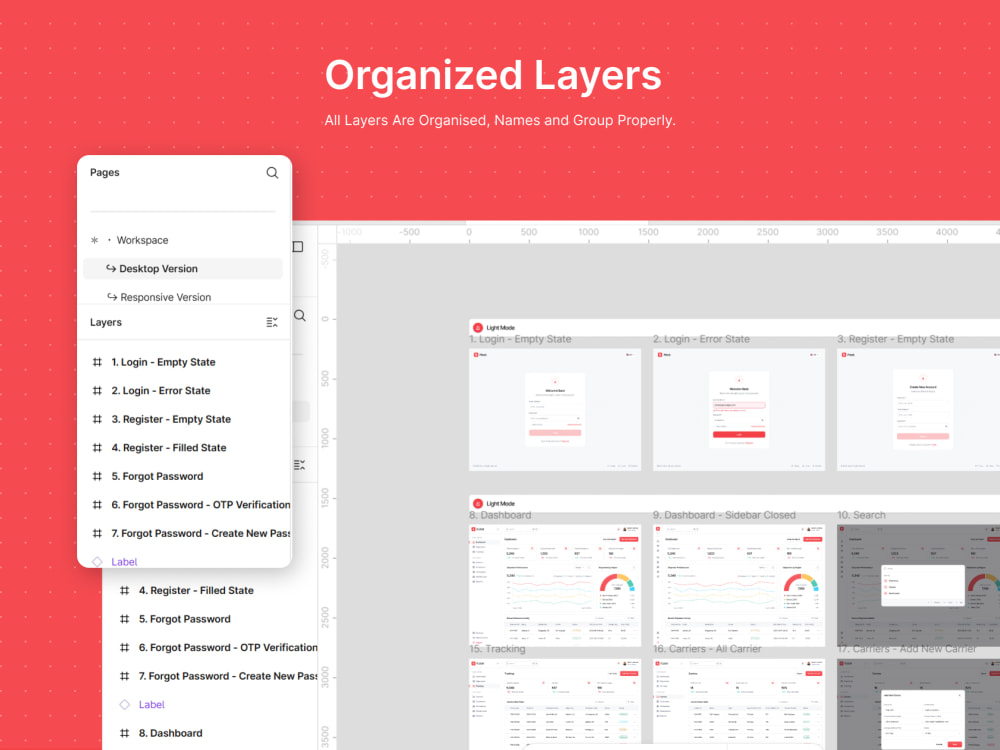
Task: Click the search icon in Pages panel
Action: tap(272, 173)
